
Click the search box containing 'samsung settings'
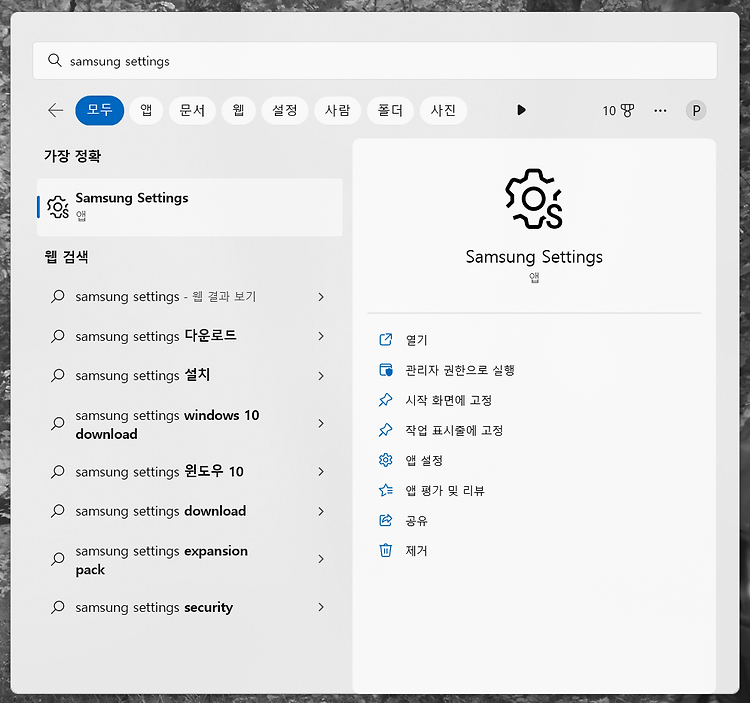(375, 61)
